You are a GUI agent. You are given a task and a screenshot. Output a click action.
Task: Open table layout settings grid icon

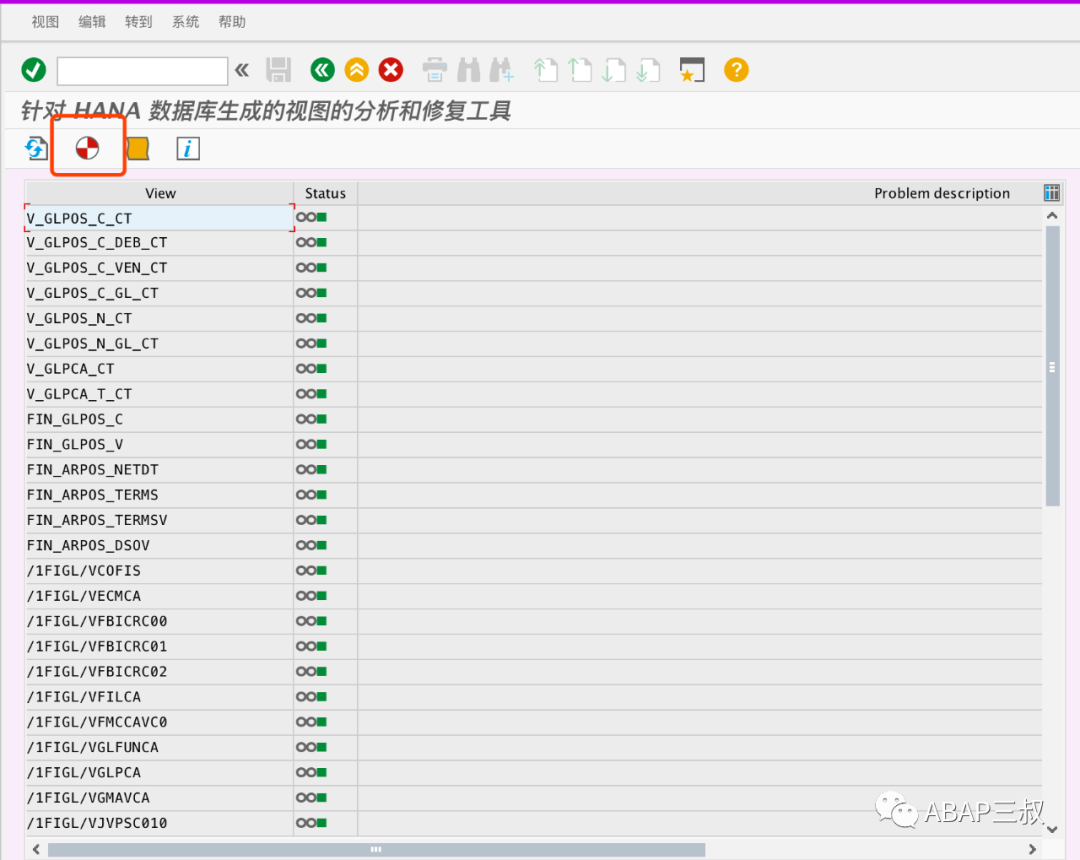[x=1052, y=193]
